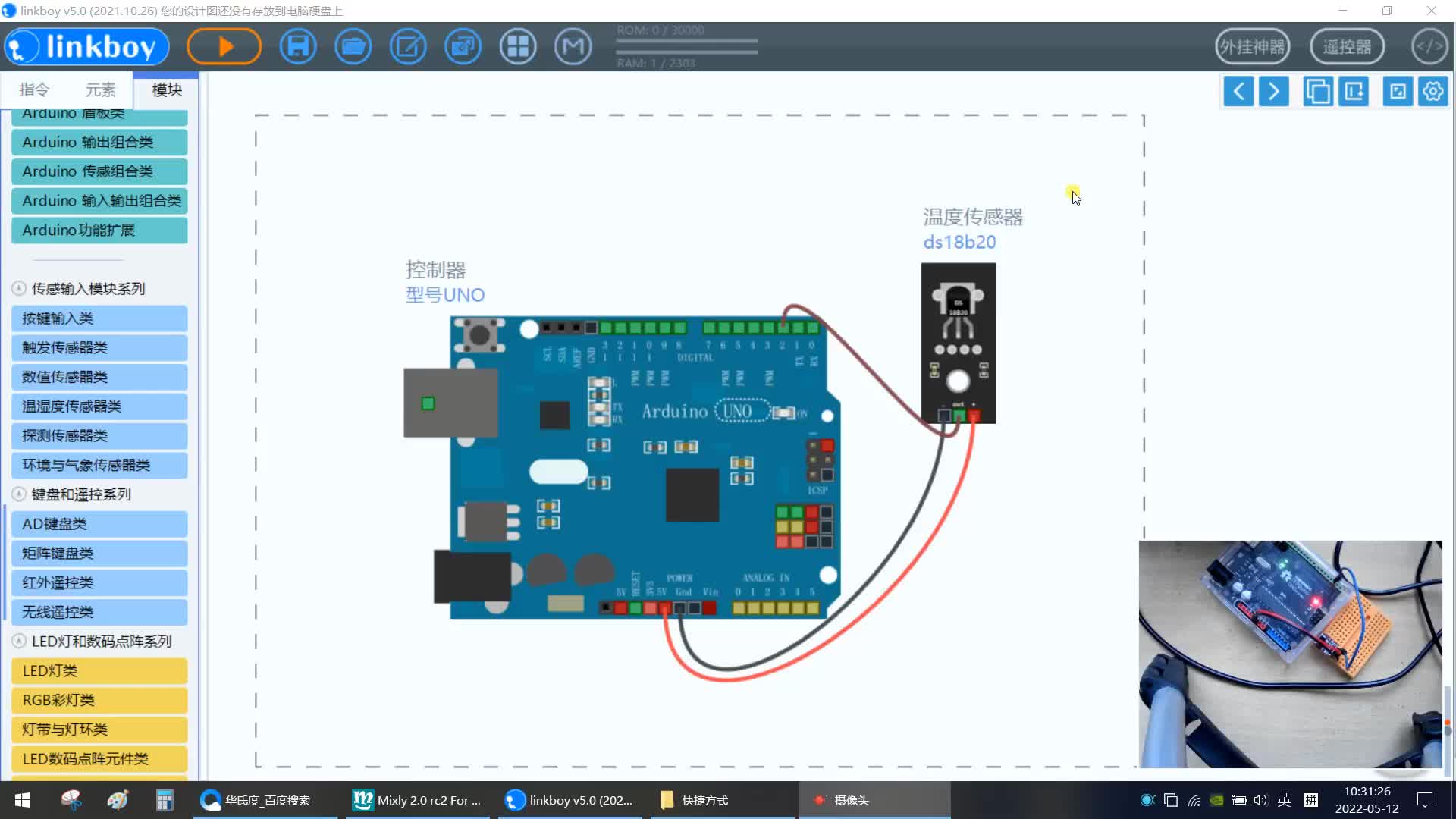Switch to 摄像头 camera taskbar item

coord(874,800)
